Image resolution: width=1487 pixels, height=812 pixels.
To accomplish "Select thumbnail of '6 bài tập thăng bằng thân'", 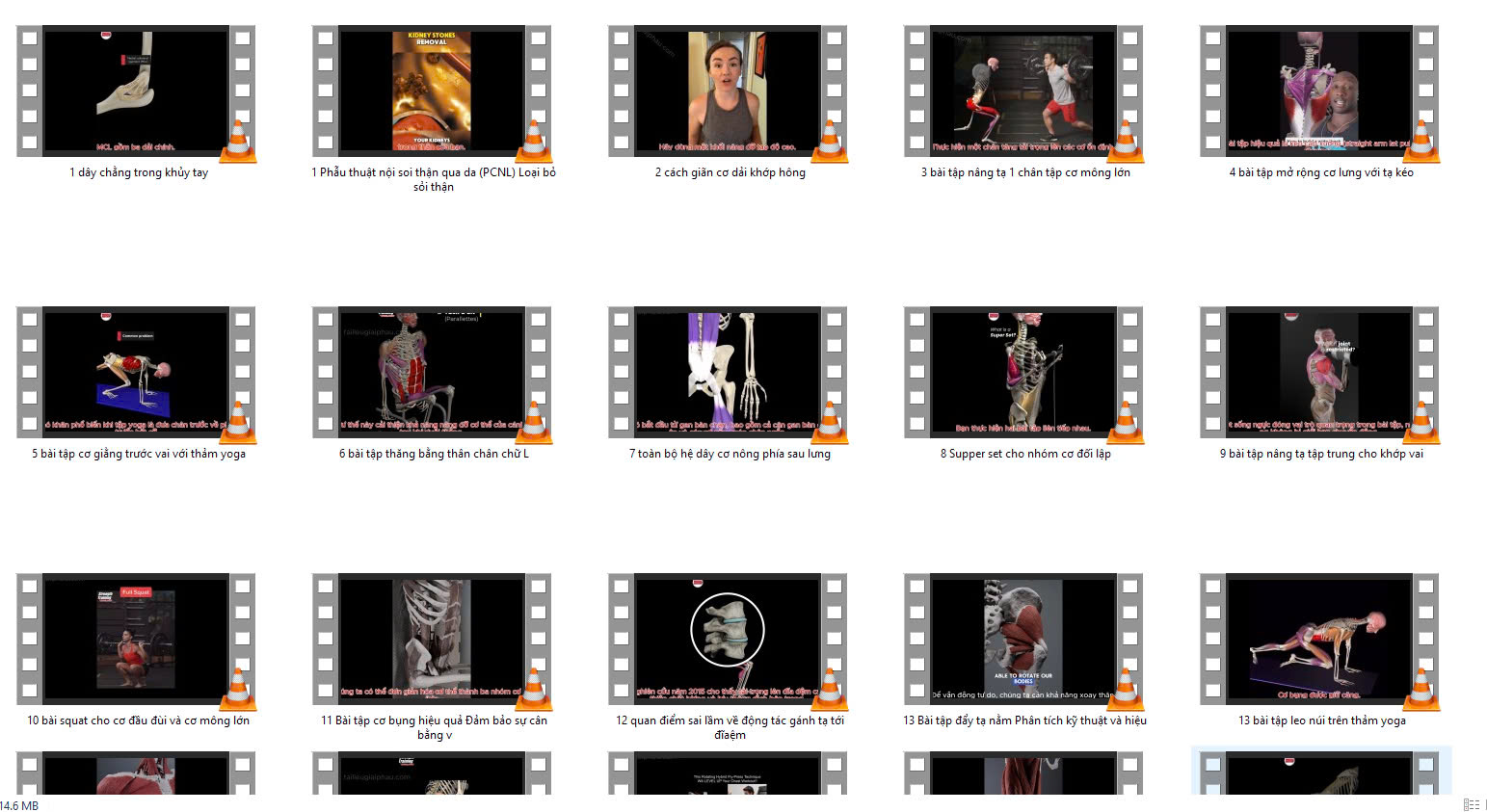I will tap(432, 373).
